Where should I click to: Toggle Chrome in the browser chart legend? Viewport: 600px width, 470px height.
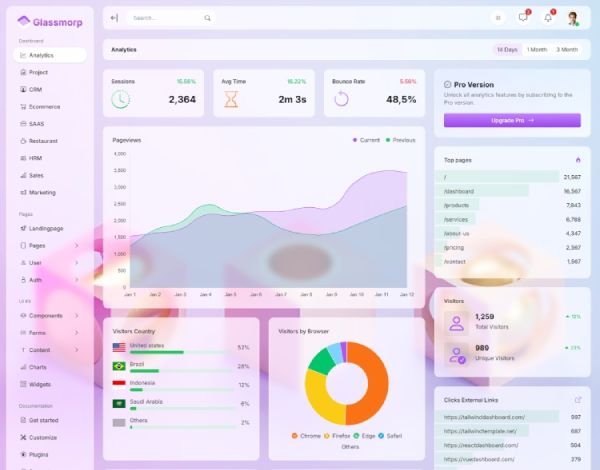[x=307, y=436]
